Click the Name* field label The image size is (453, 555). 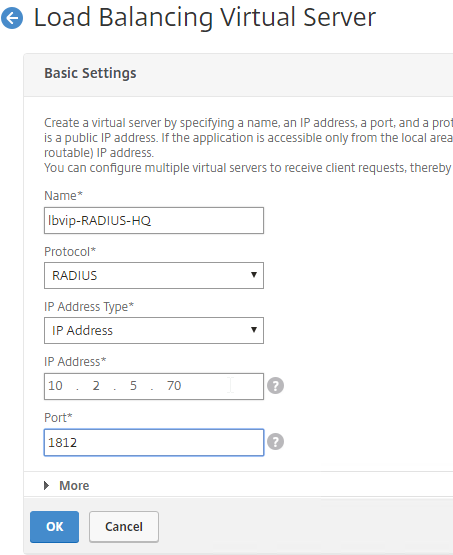[x=63, y=196]
